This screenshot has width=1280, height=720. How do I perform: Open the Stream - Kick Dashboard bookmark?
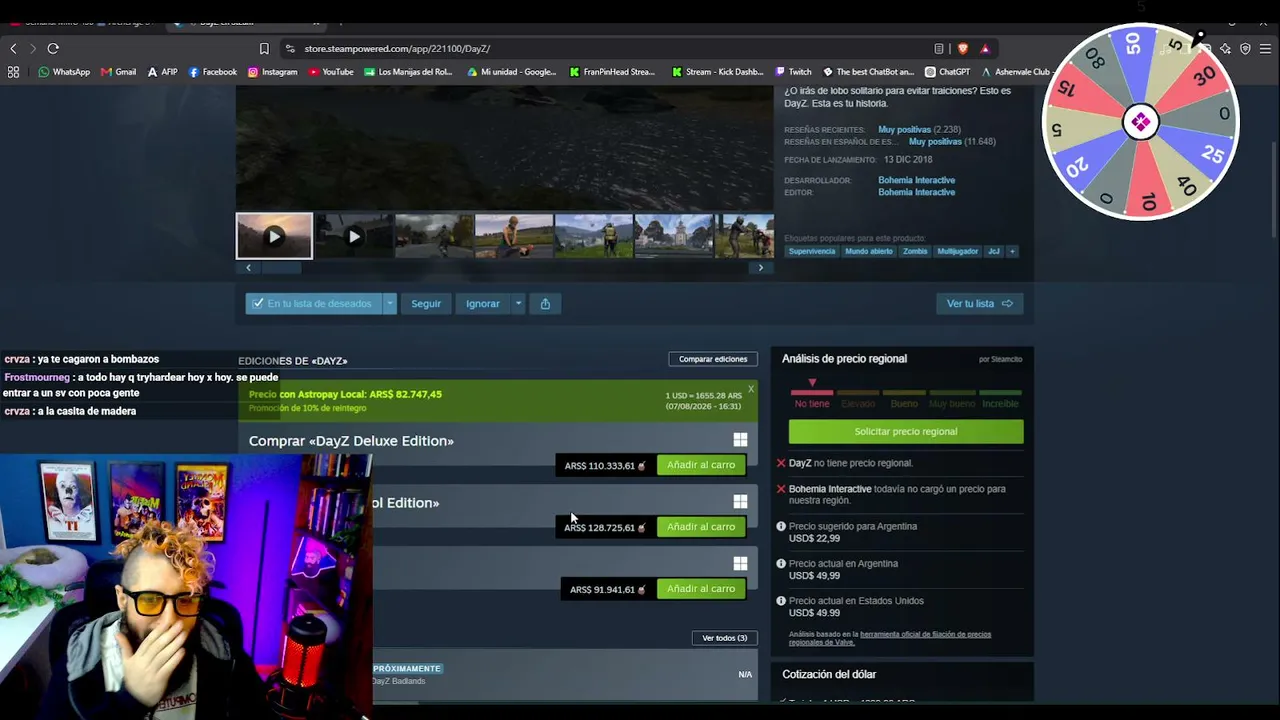[x=718, y=72]
